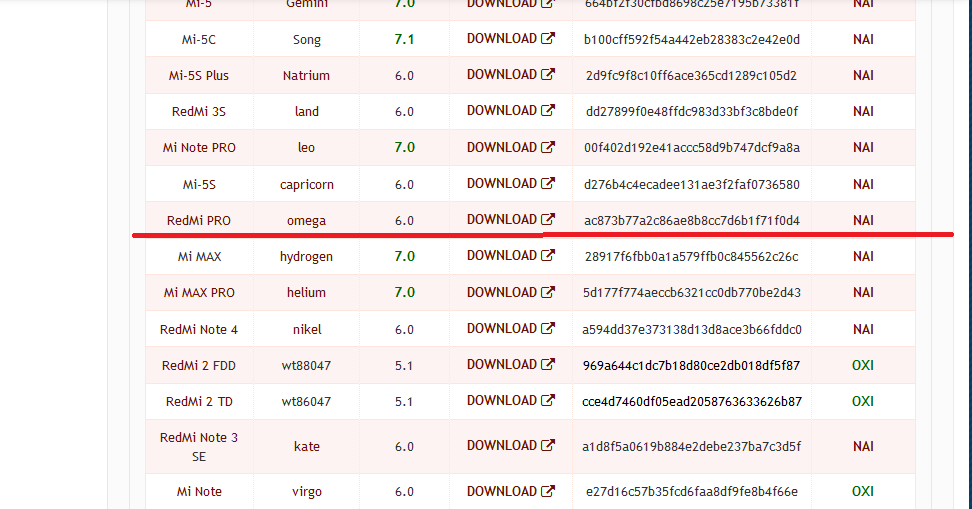
Task: Click codename Song
Action: [307, 40]
